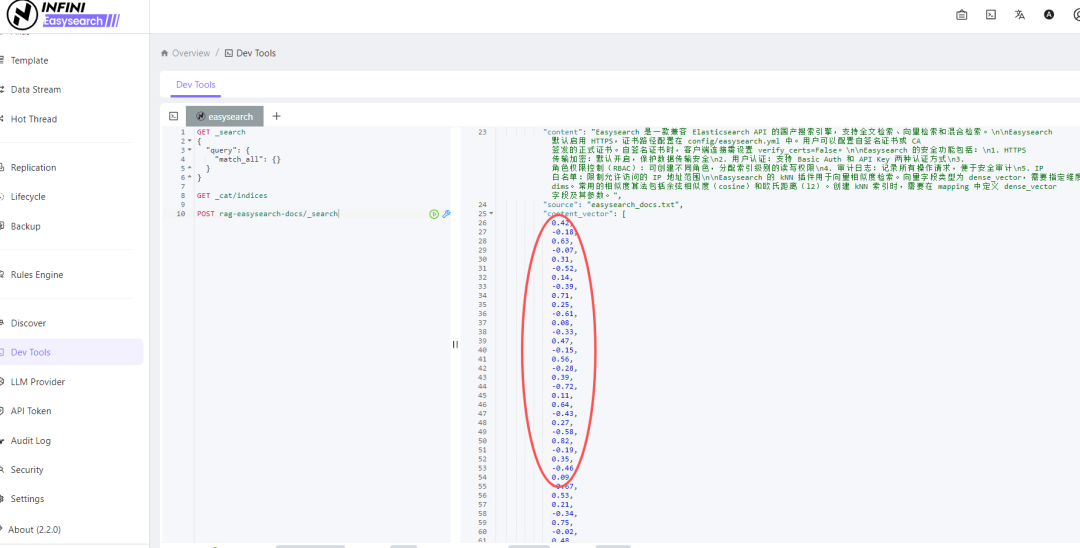Collapse the code block at line 2

click(189, 141)
